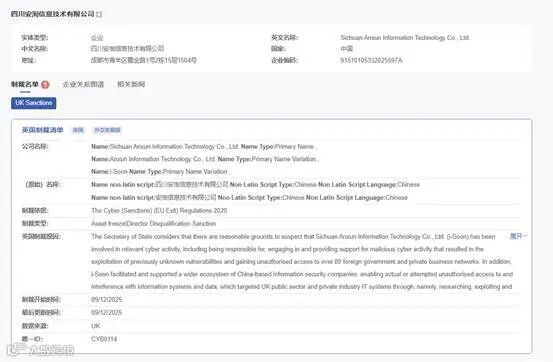Click the first small tag after 英国制裁清单
The image size is (553, 362).
click(78, 130)
